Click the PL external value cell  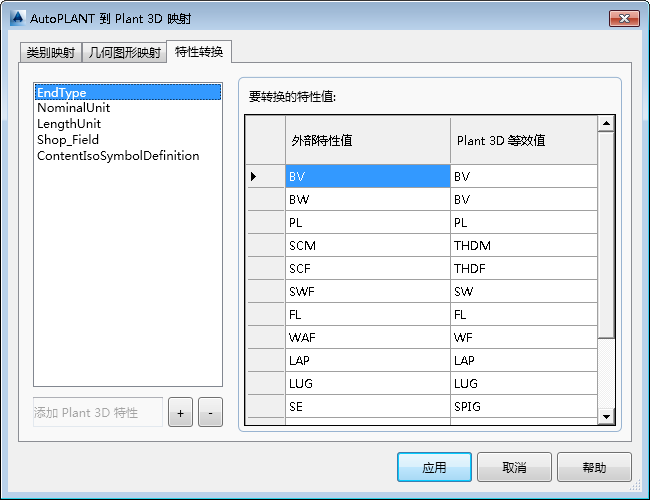(368, 222)
